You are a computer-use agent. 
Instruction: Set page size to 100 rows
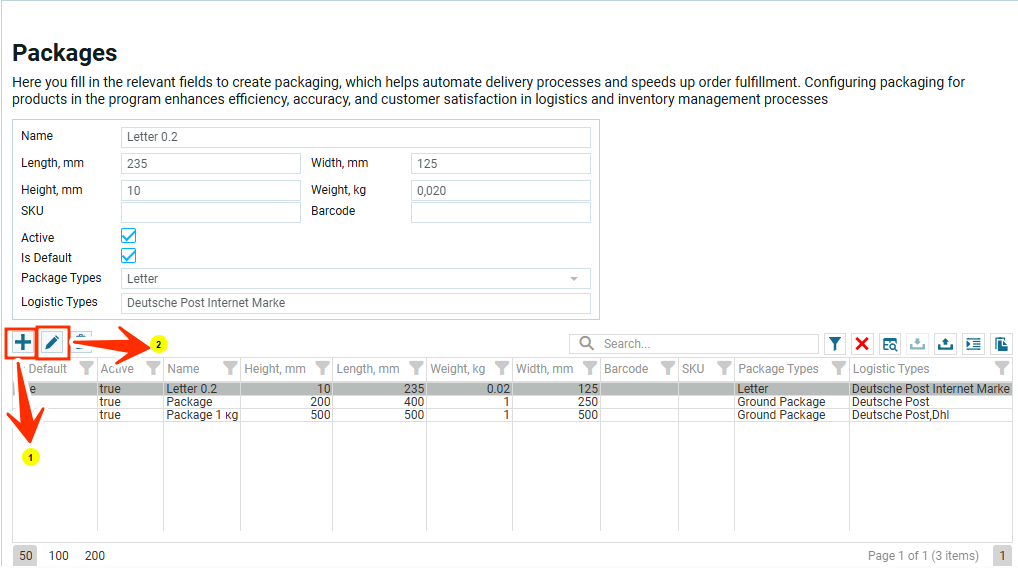click(59, 556)
